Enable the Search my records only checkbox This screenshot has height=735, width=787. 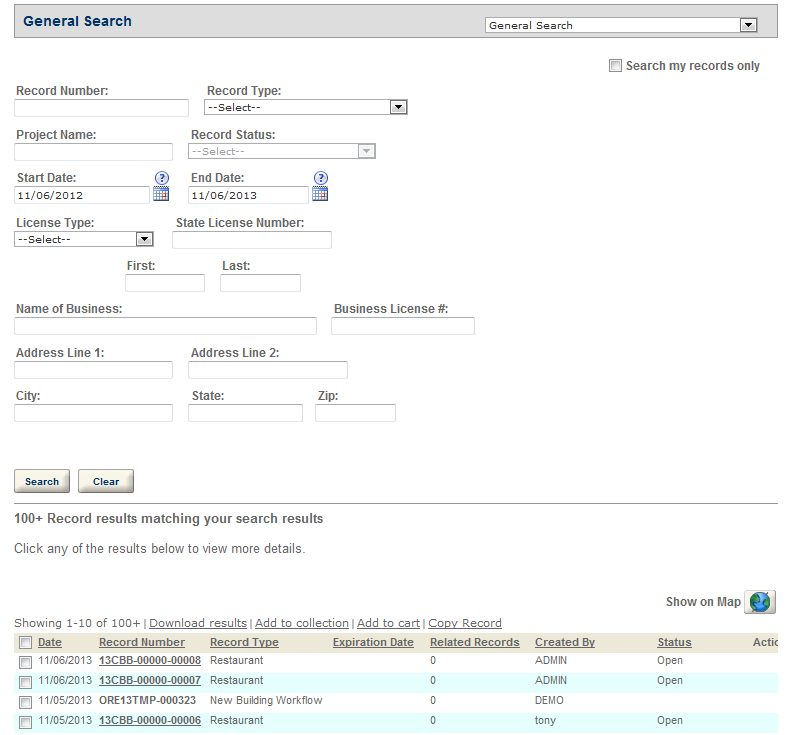pos(615,66)
